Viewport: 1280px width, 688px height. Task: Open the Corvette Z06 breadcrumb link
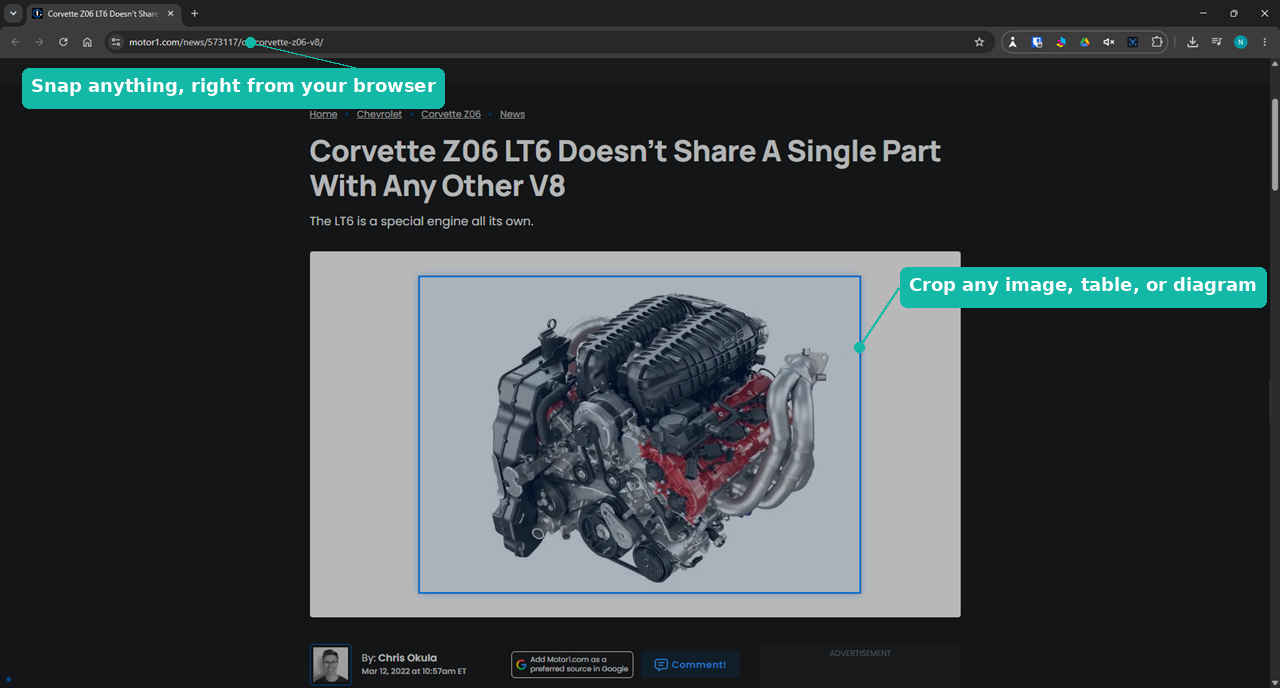pos(451,114)
